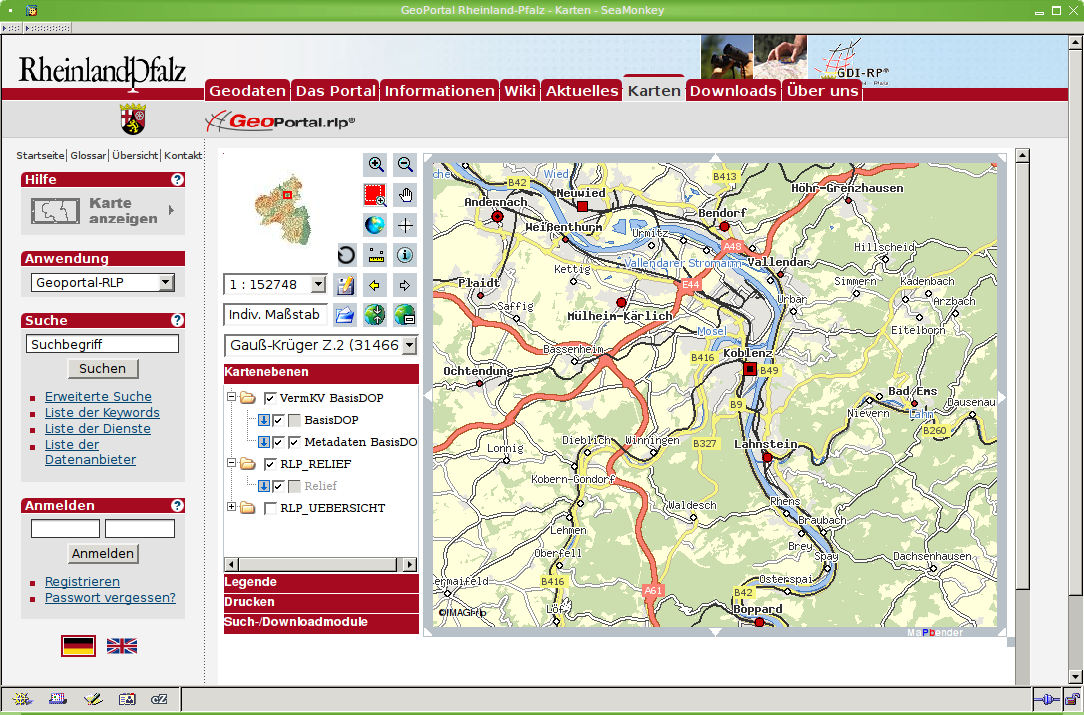Screen dimensions: 1084x715
Task: Click the reload map circular arrow icon
Action: pos(346,254)
